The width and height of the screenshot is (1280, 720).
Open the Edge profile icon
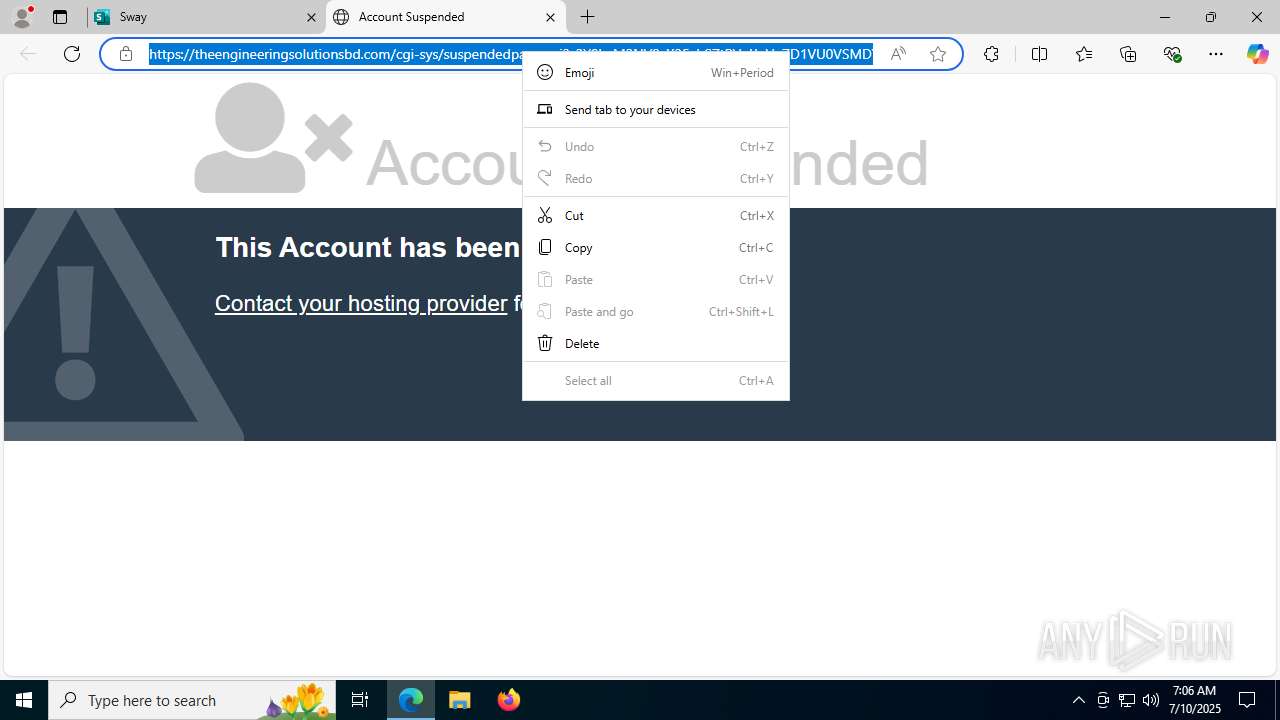coord(22,17)
